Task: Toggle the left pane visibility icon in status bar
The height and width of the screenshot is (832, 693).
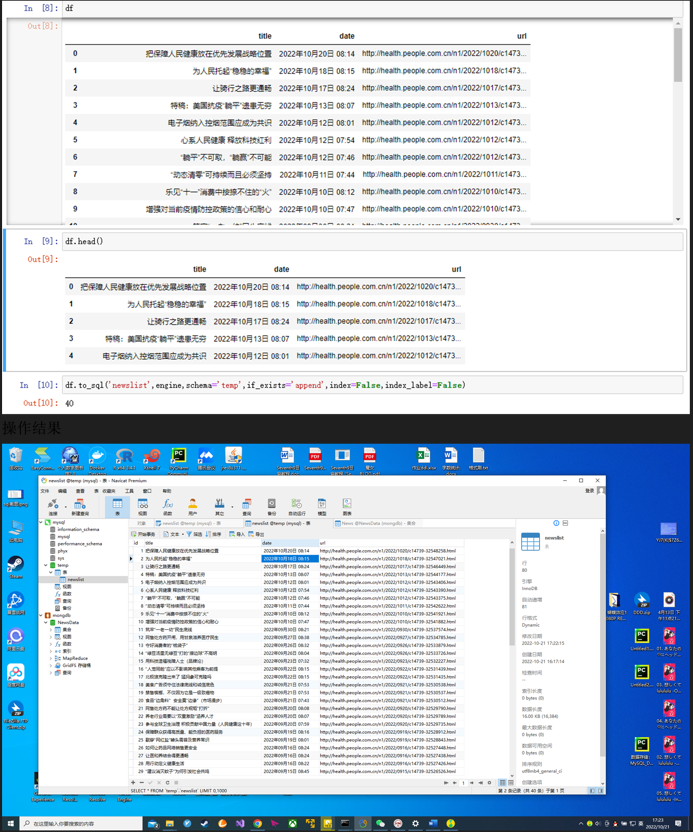Action: click(592, 791)
